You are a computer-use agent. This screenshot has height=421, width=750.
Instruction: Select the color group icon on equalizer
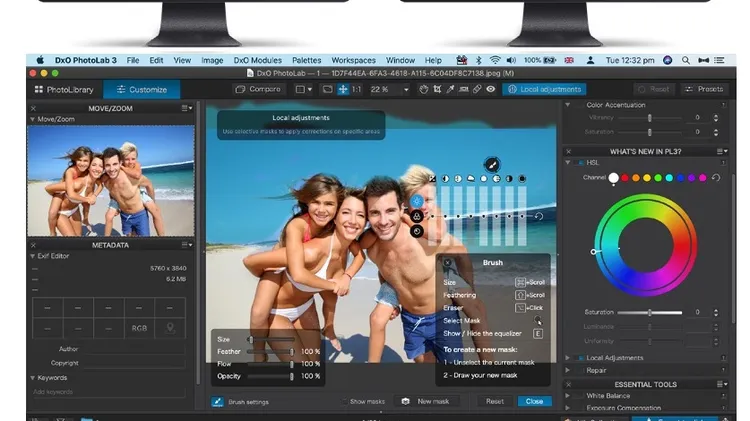[x=417, y=216]
